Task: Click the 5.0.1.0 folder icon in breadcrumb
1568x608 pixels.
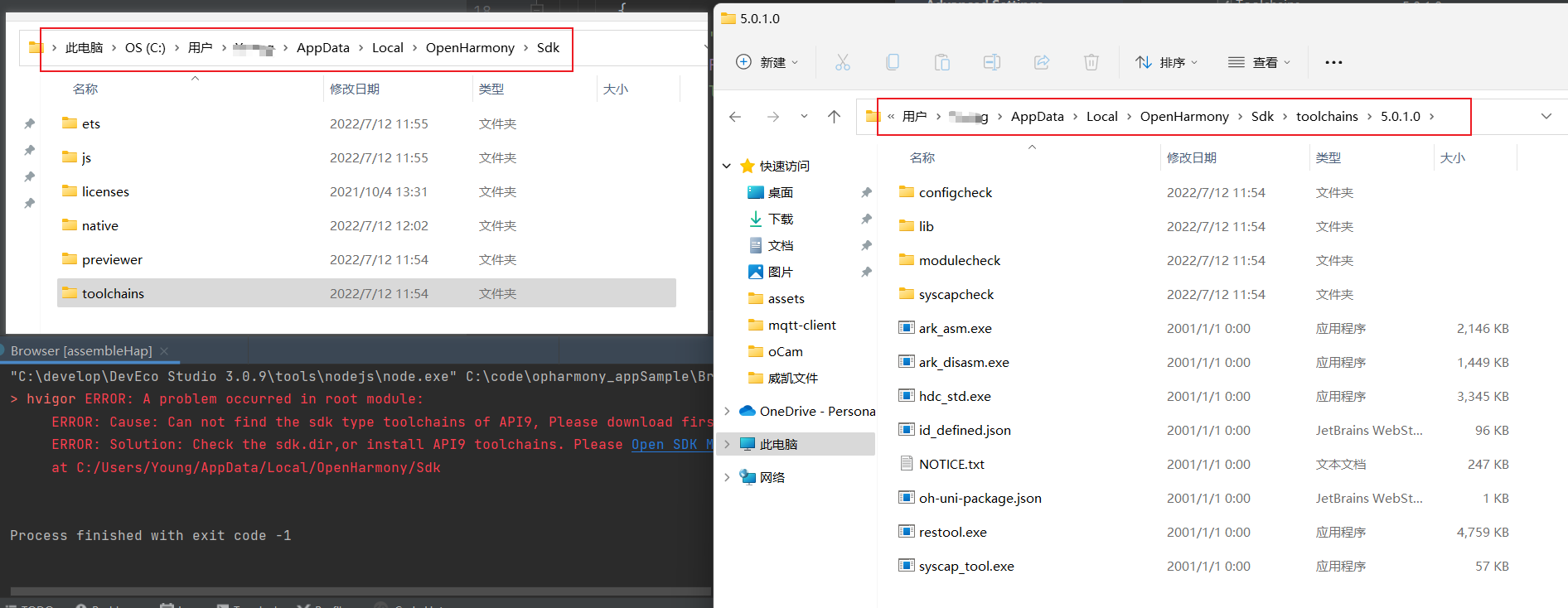Action: point(872,117)
